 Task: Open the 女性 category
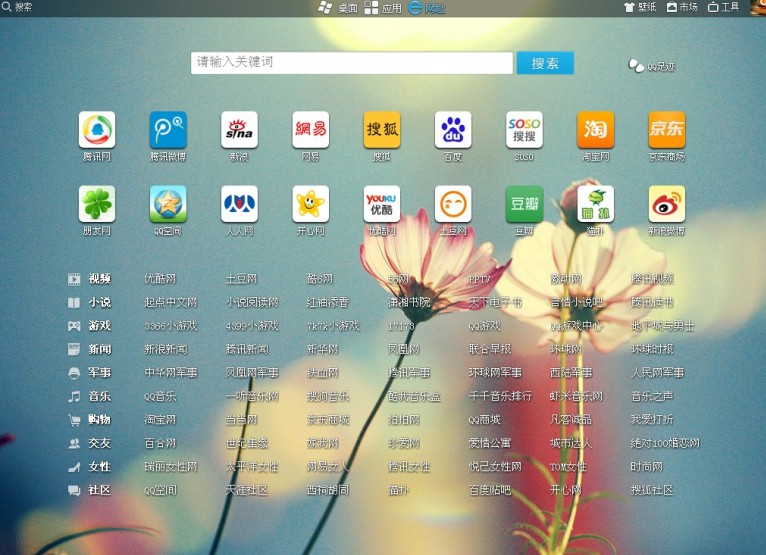100,467
